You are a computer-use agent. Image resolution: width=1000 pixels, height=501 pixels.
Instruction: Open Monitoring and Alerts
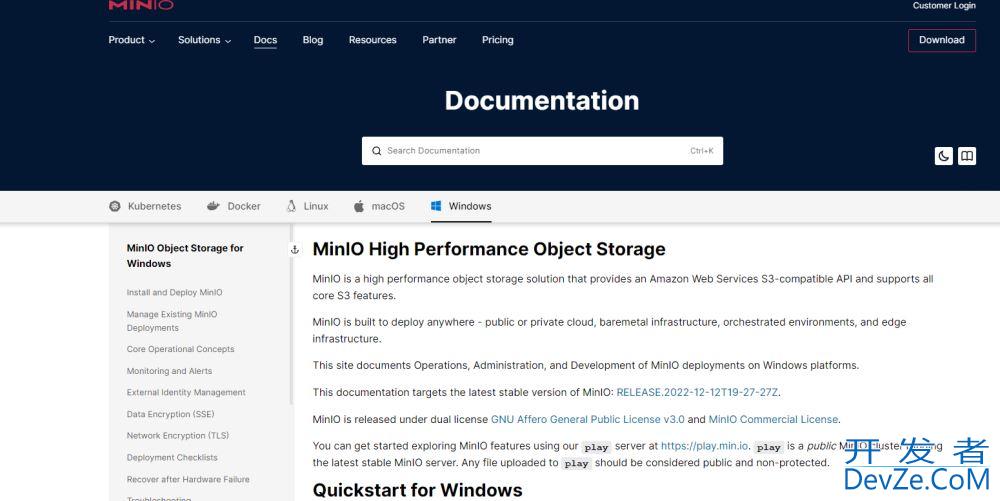pos(170,371)
